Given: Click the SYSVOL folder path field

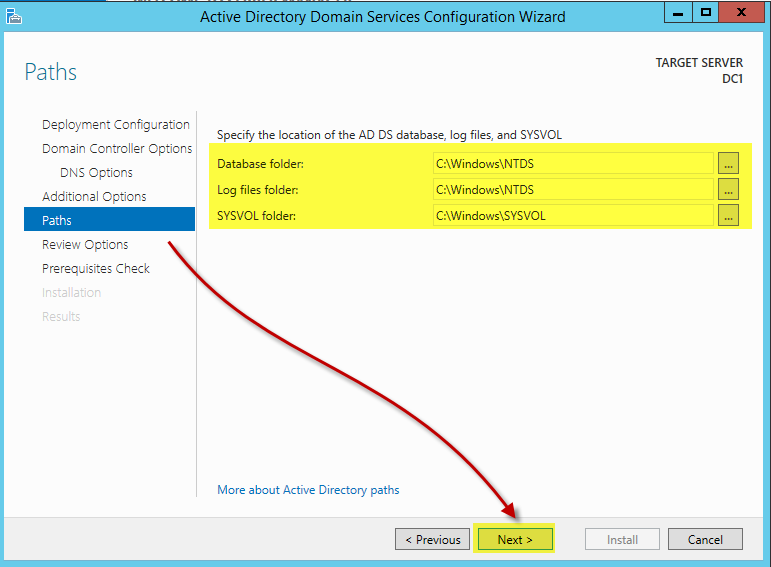Looking at the screenshot, I should pyautogui.click(x=573, y=215).
